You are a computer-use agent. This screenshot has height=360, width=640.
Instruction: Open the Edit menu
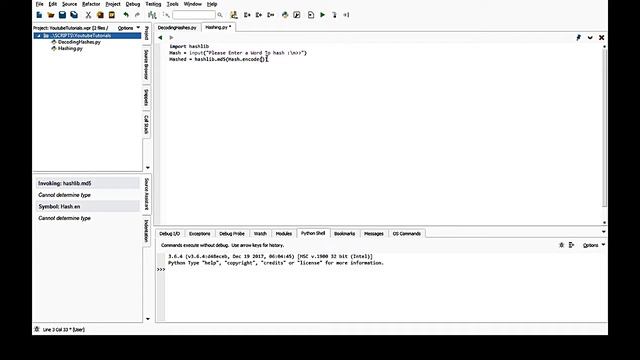pyautogui.click(x=53, y=4)
